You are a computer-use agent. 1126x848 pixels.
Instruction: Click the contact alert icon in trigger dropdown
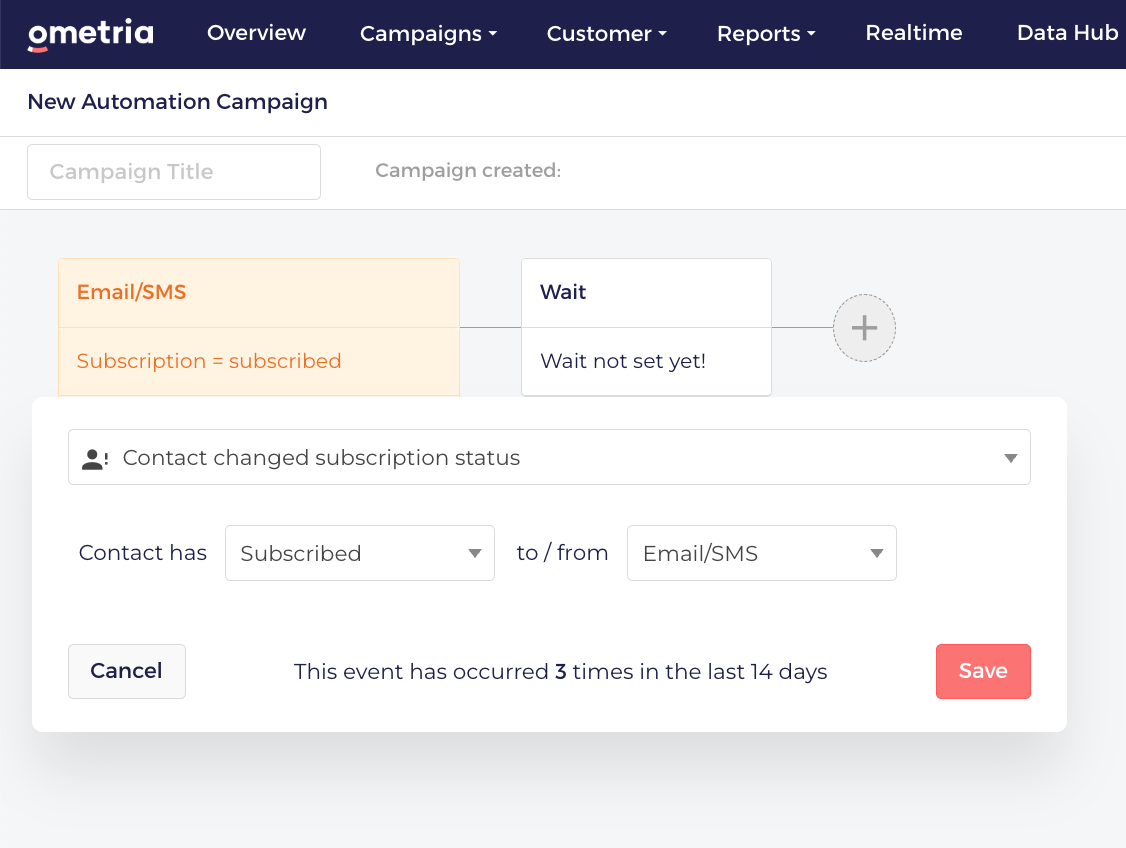(95, 459)
